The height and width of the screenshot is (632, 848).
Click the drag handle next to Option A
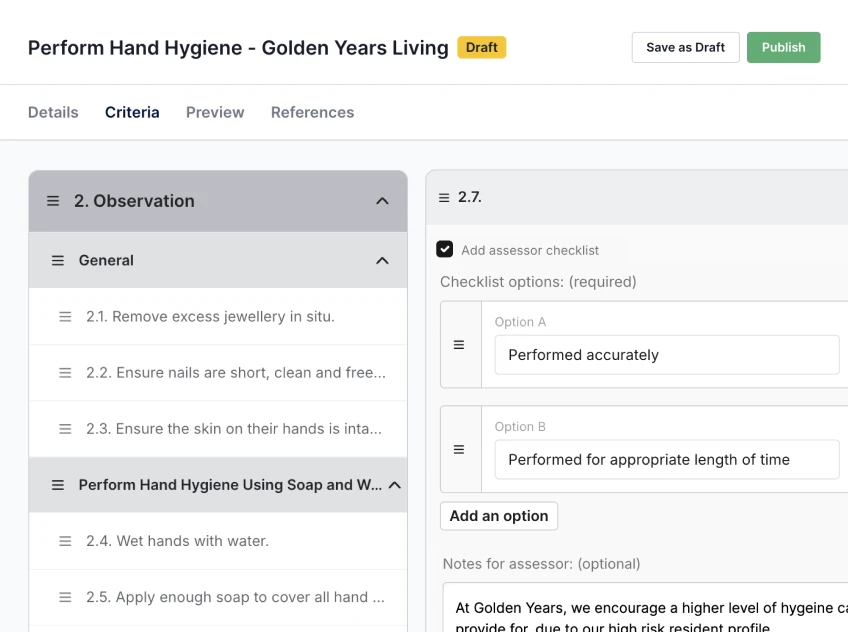point(461,345)
